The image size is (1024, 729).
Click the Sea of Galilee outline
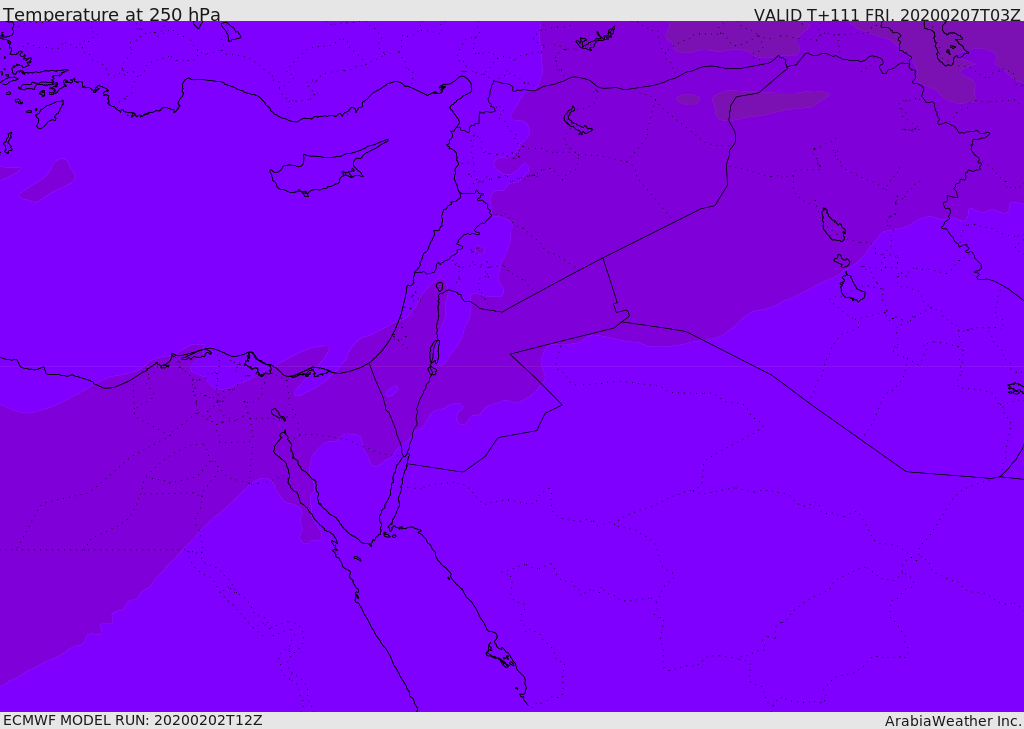coord(439,287)
